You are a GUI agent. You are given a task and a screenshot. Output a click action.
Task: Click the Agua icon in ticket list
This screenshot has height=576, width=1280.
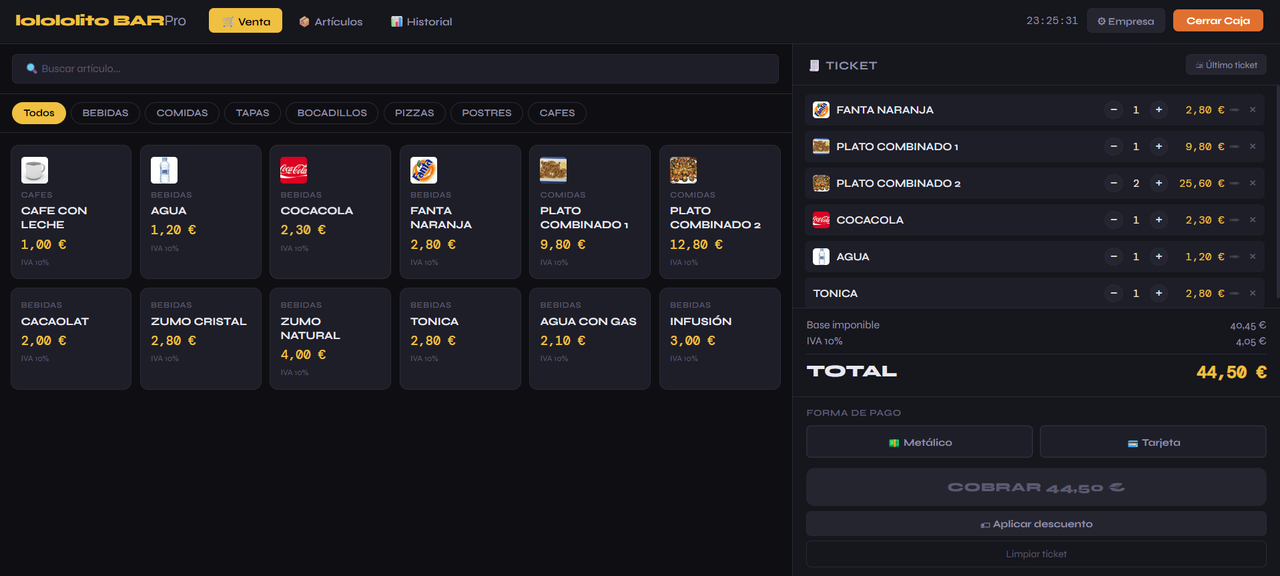[x=821, y=257]
